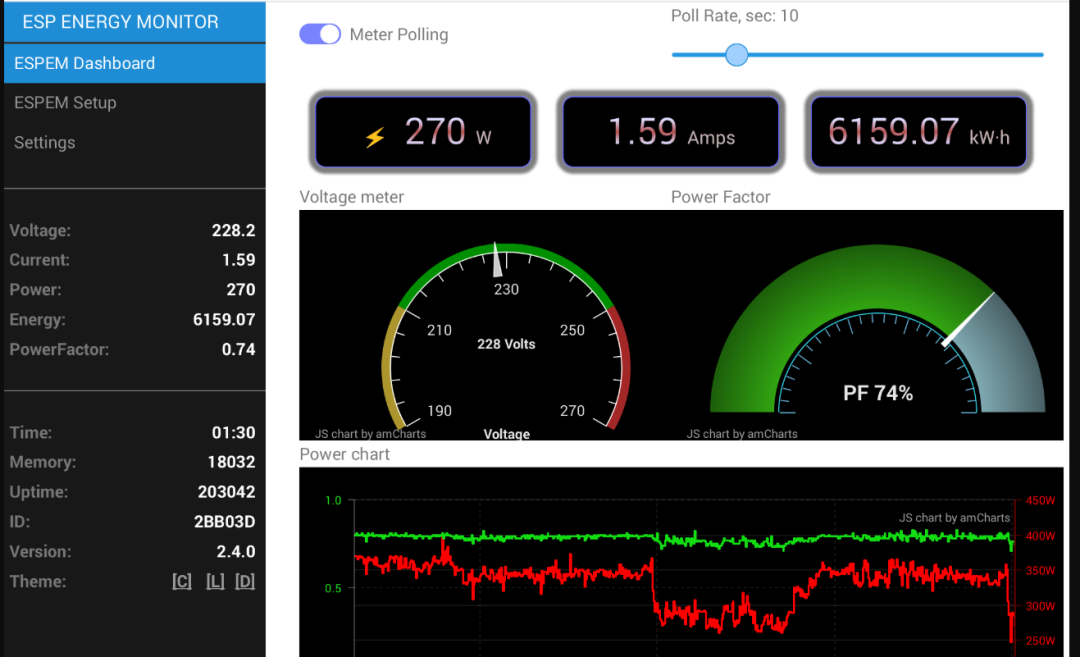1080x657 pixels.
Task: Switch to the [D] theme
Action: [x=245, y=581]
